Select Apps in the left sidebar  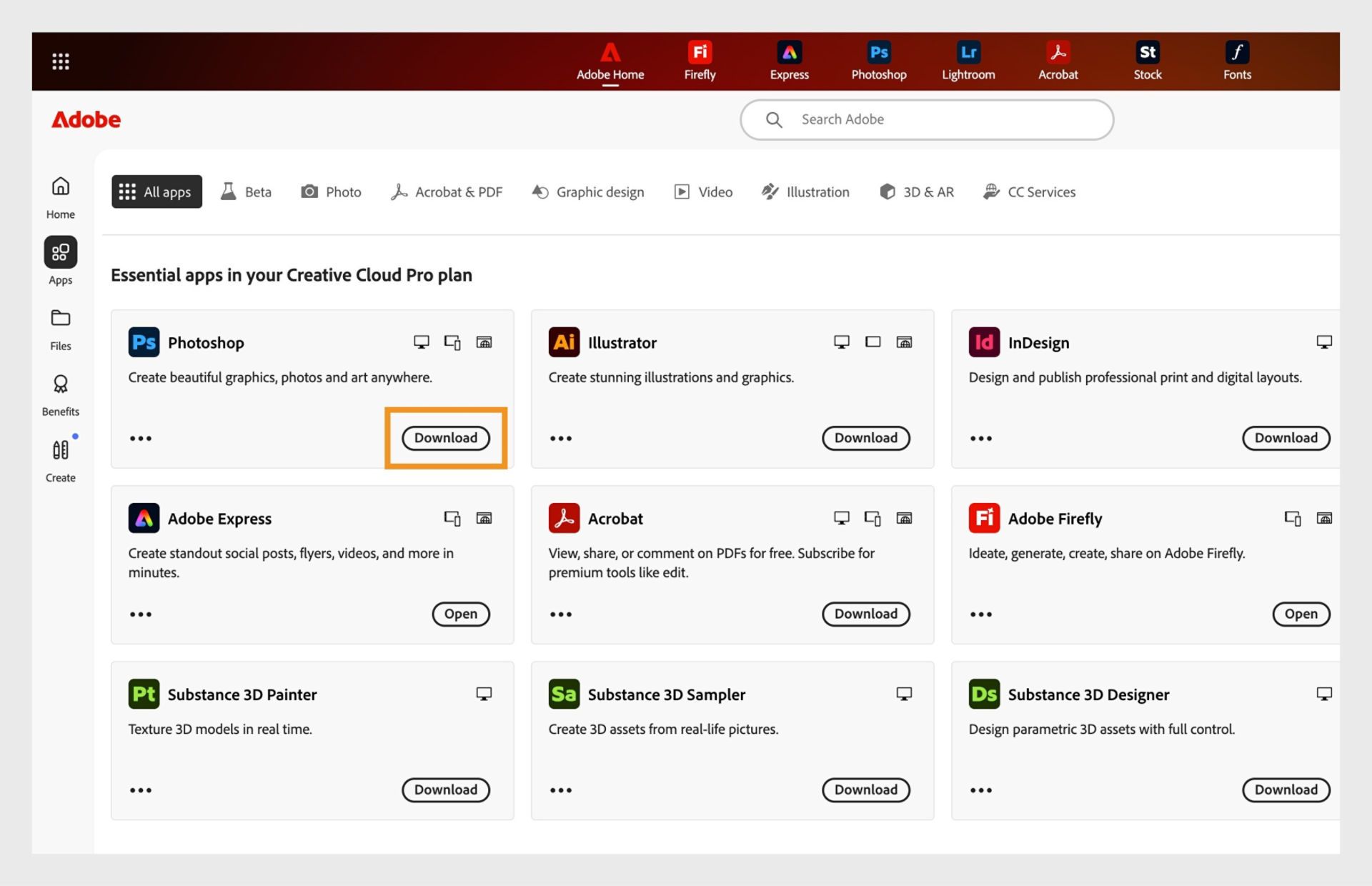click(61, 262)
